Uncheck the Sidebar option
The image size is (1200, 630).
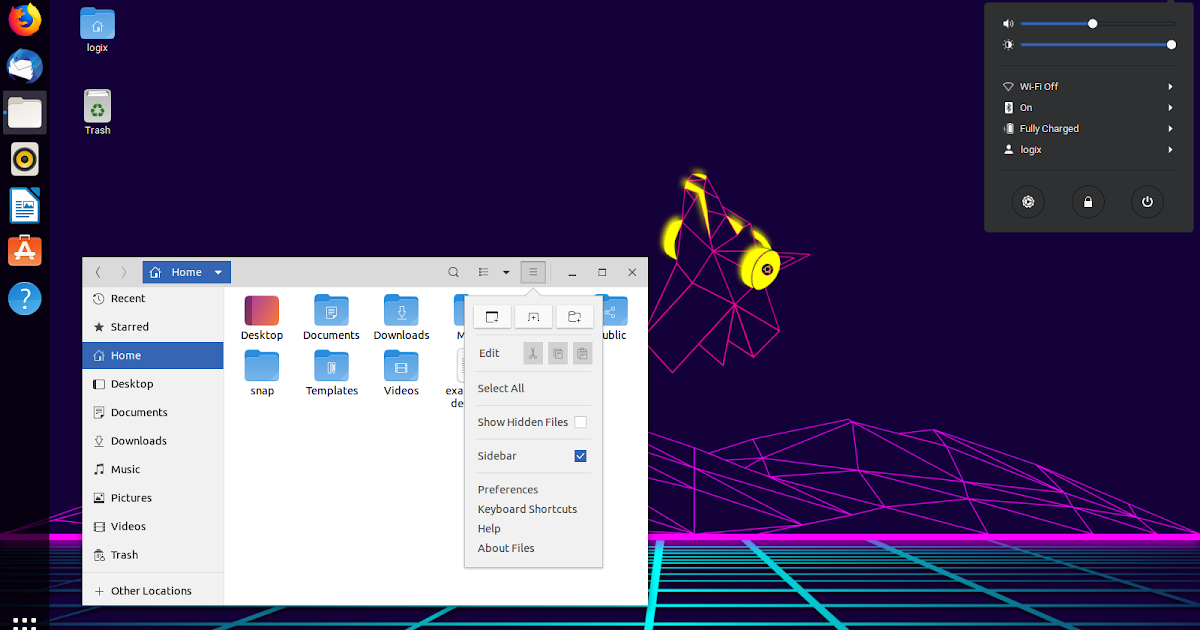click(580, 455)
